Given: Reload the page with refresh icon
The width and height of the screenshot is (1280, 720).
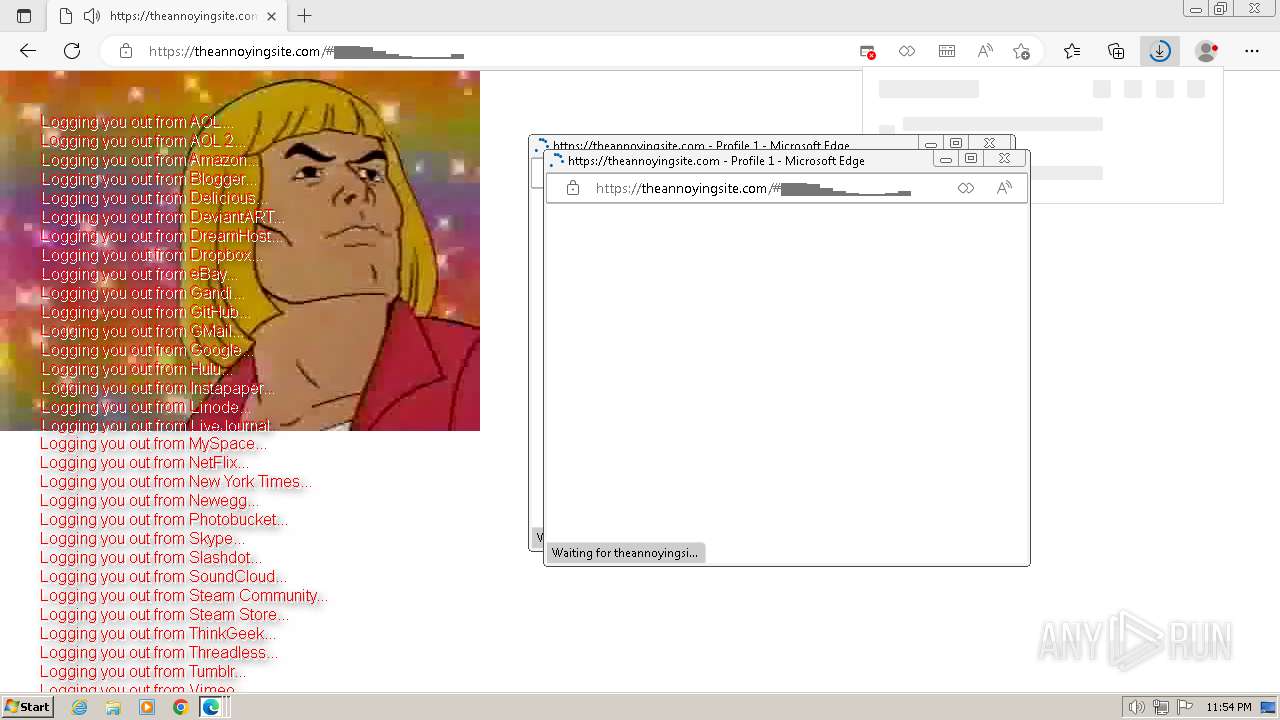Looking at the screenshot, I should coord(72,51).
